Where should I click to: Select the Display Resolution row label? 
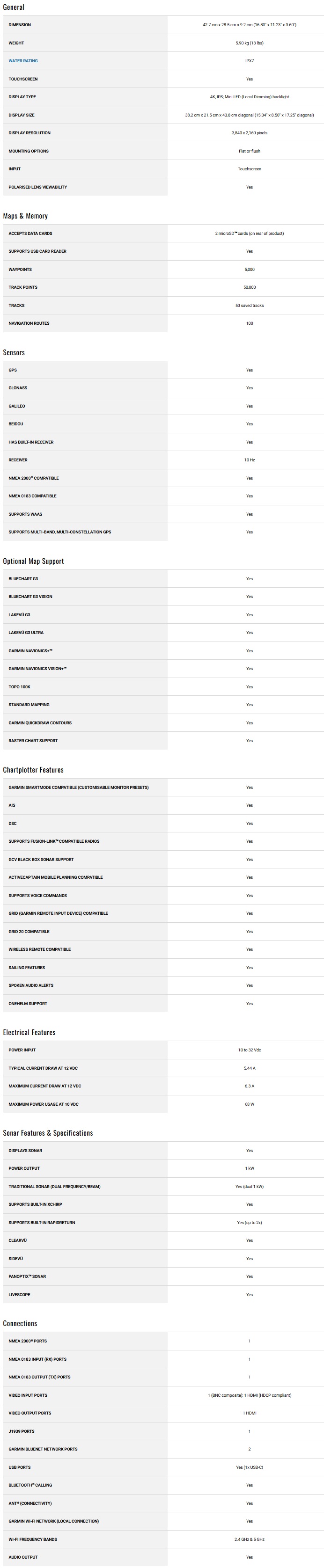click(x=30, y=133)
